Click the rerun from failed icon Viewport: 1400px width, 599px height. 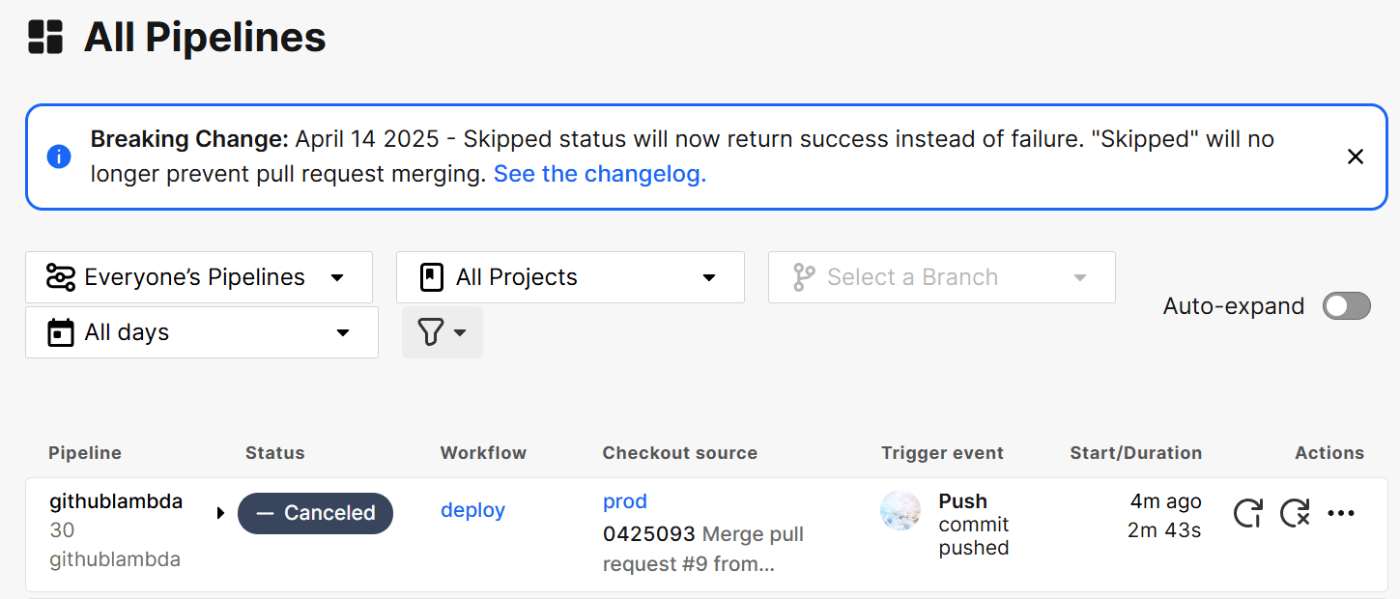click(x=1295, y=513)
